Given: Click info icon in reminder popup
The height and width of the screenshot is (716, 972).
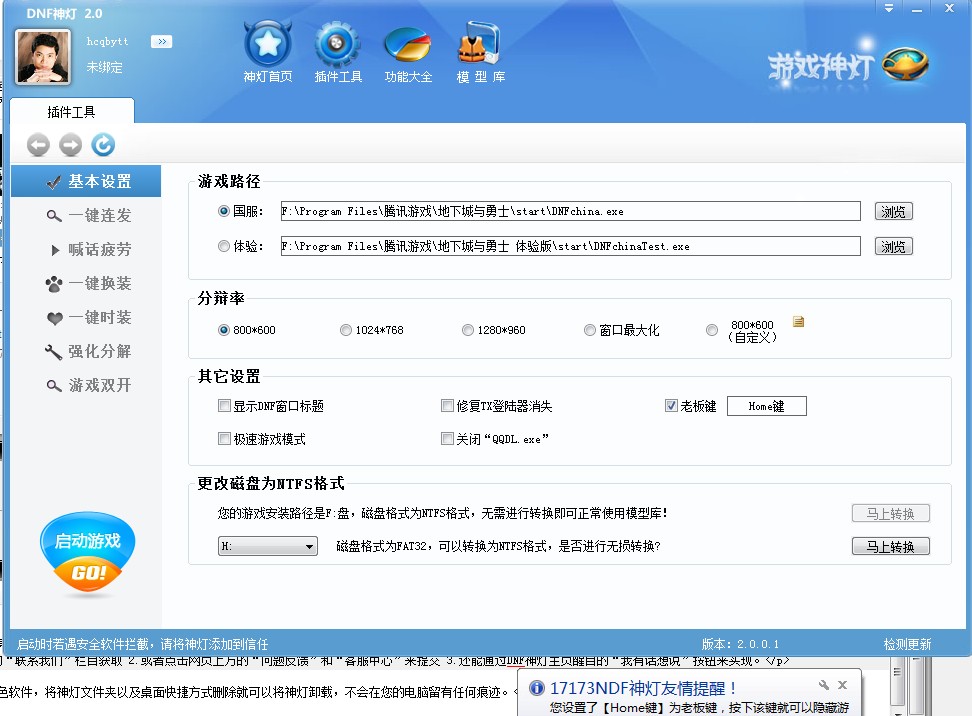Looking at the screenshot, I should pyautogui.click(x=537, y=687).
